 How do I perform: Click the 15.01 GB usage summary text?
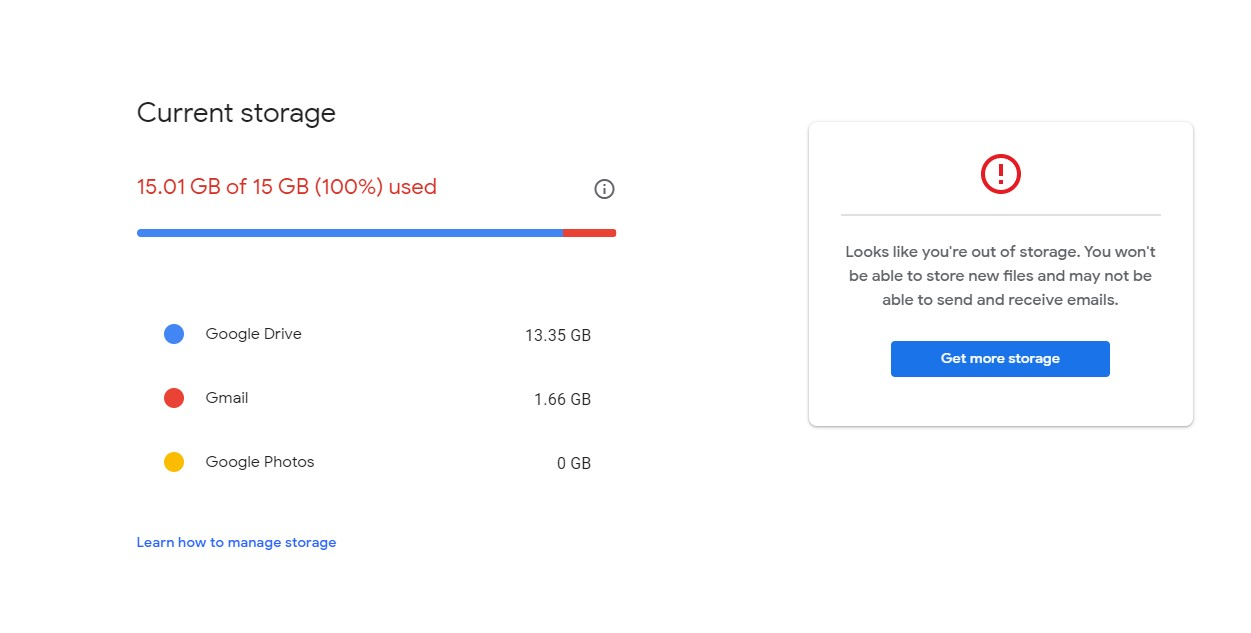[x=287, y=187]
